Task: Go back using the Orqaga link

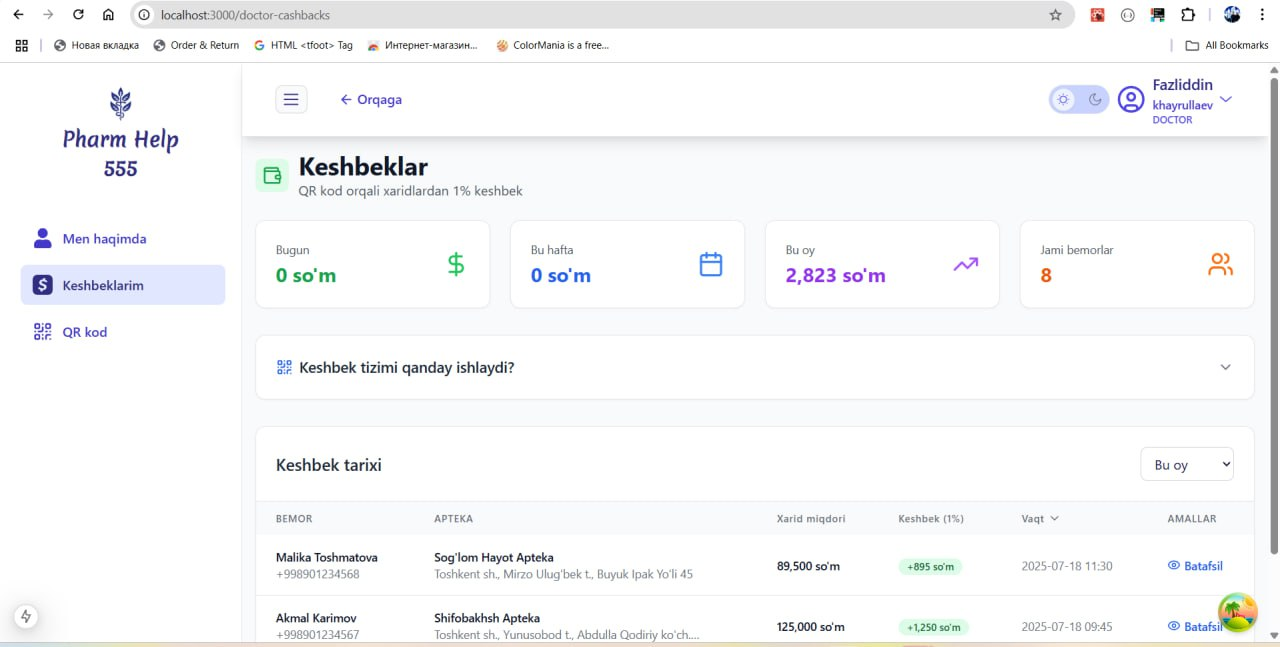Action: pyautogui.click(x=371, y=99)
